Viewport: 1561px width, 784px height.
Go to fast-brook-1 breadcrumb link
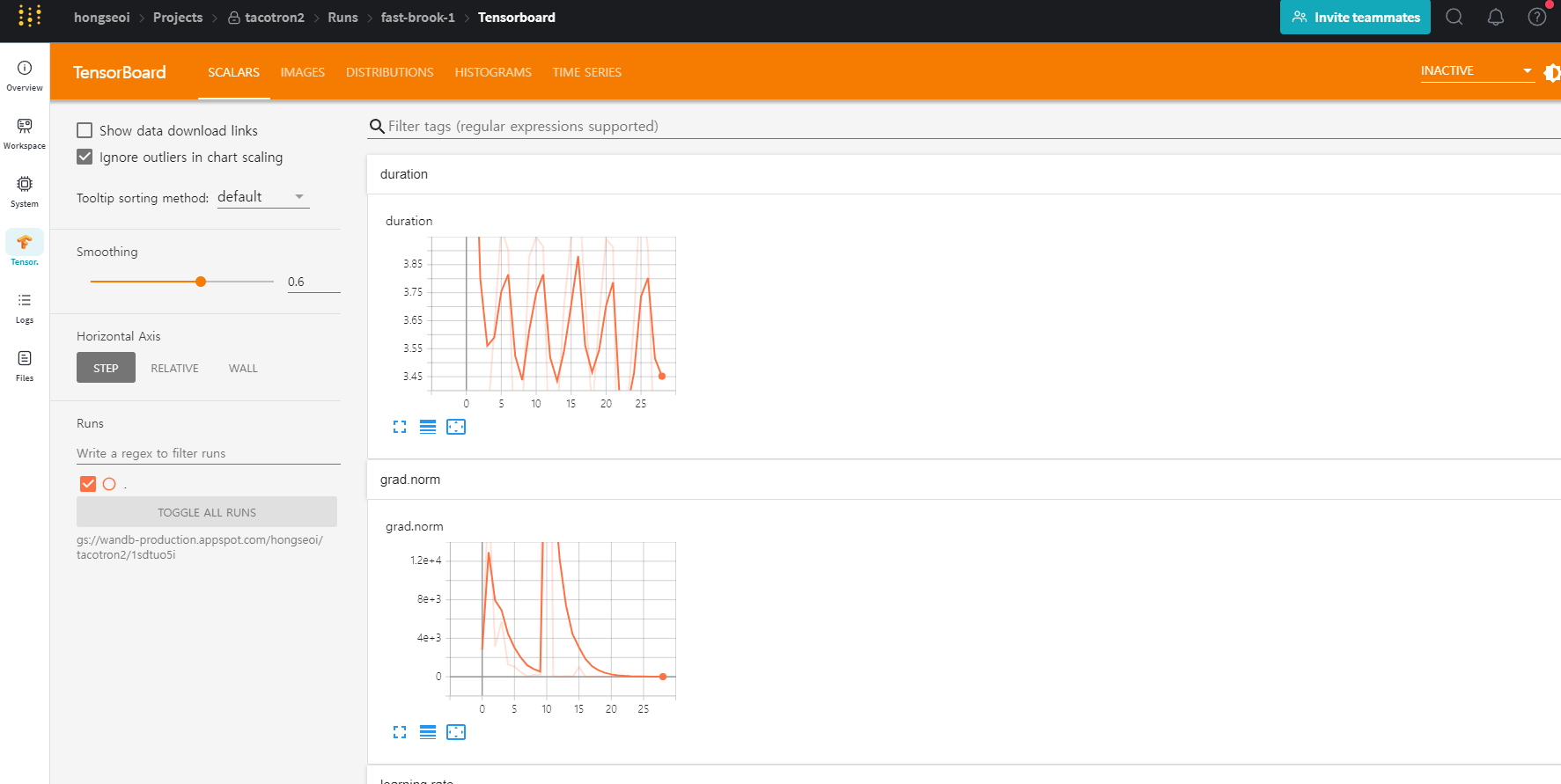point(418,18)
